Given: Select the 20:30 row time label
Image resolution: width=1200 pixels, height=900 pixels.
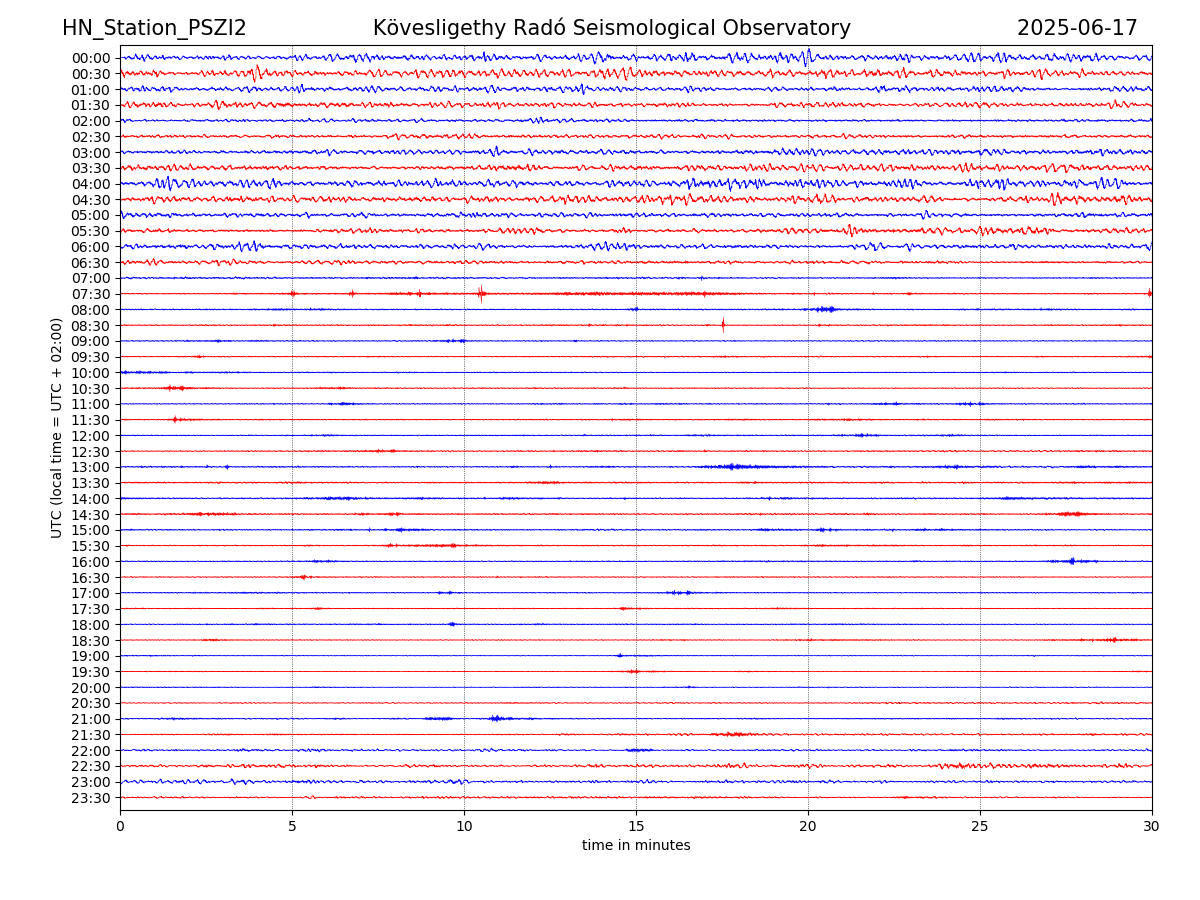Looking at the screenshot, I should (91, 703).
